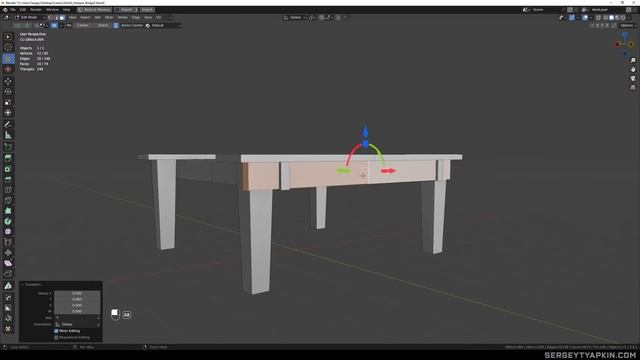The width and height of the screenshot is (640, 360).
Task: Select the Rotate tool
Action: coord(8,91)
